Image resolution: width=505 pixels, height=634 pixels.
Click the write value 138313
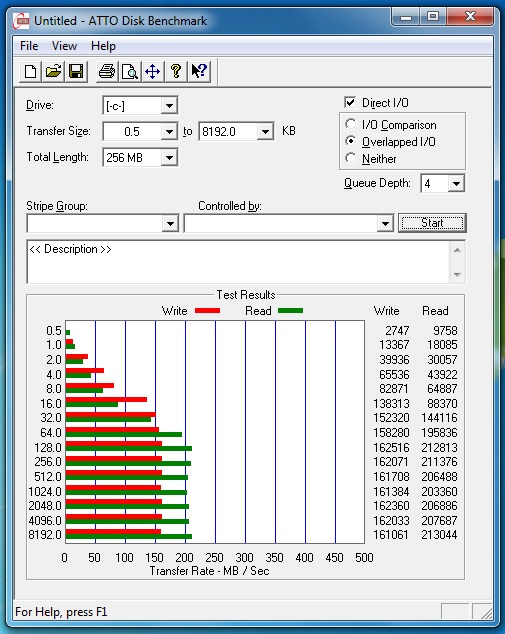(391, 404)
